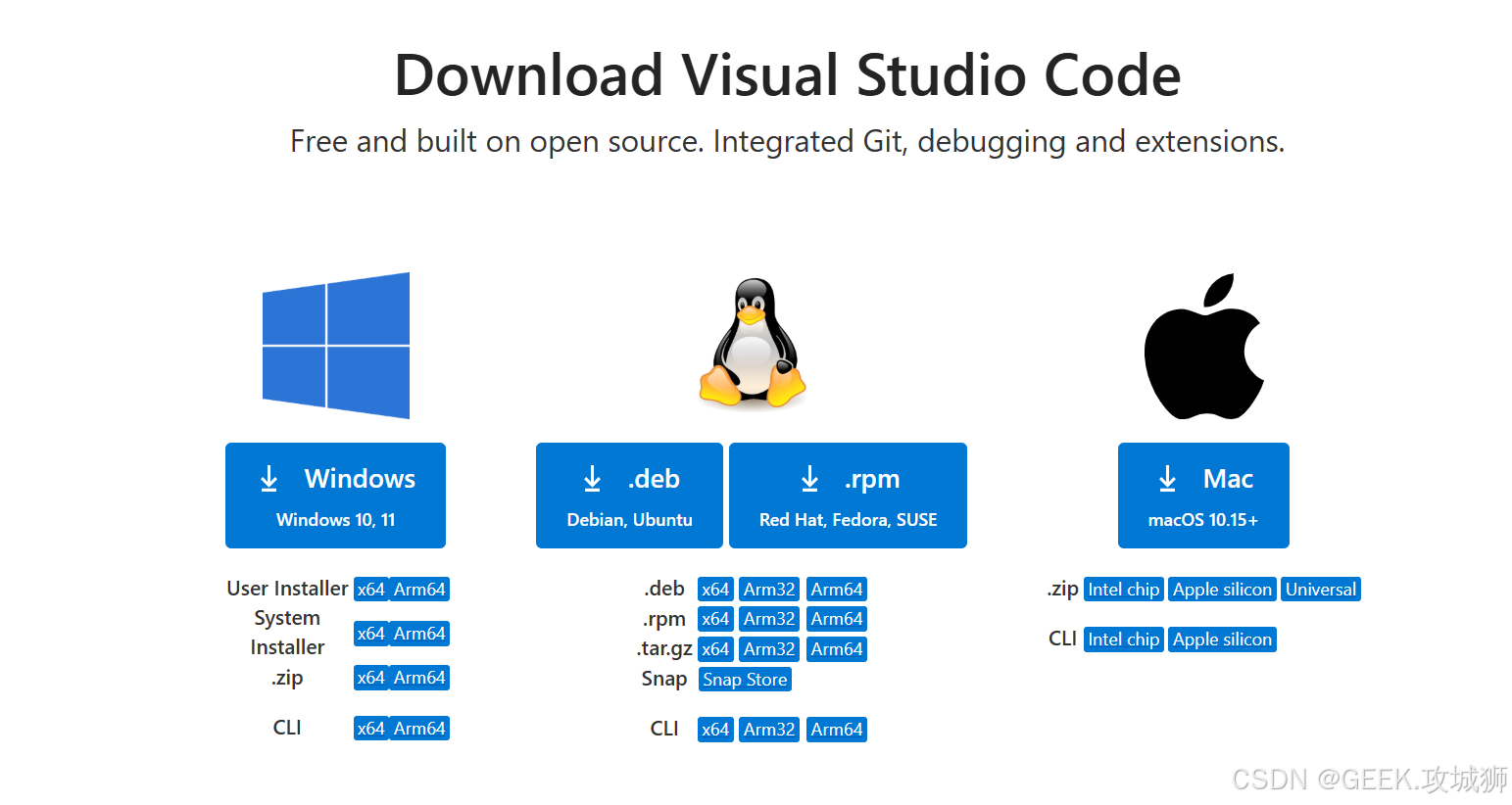Click the ".tar.gz" row label
Viewport: 1512px width, 805px height.
click(664, 649)
